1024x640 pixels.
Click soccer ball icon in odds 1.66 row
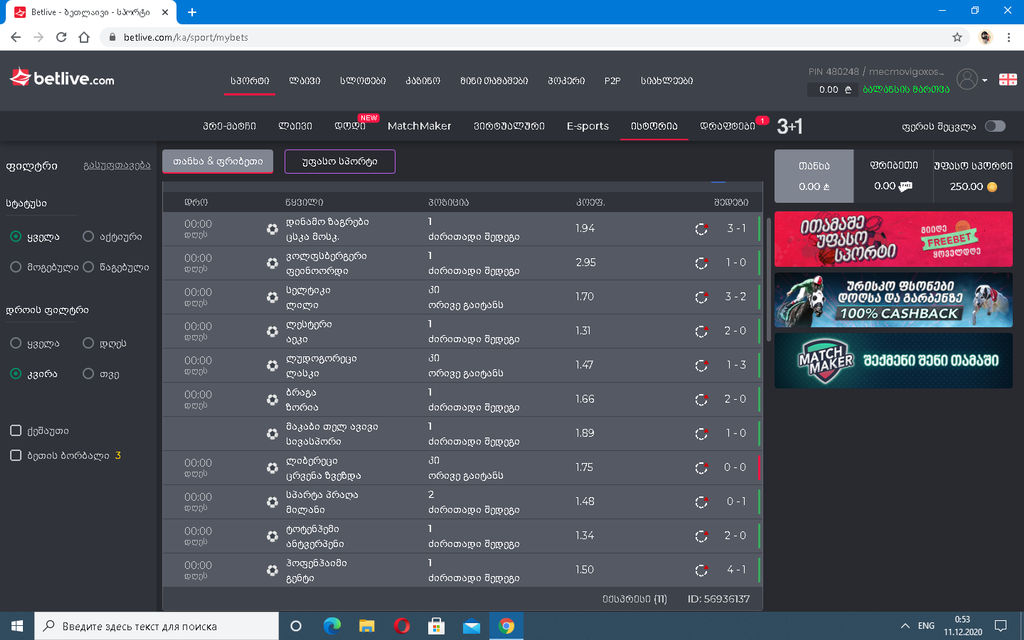(x=272, y=400)
